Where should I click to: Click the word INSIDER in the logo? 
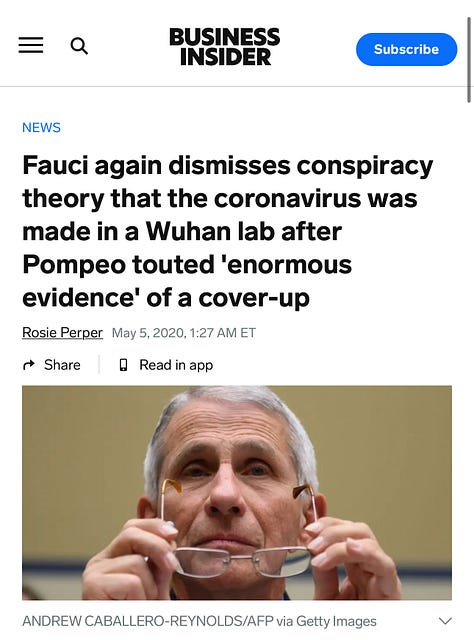(225, 56)
